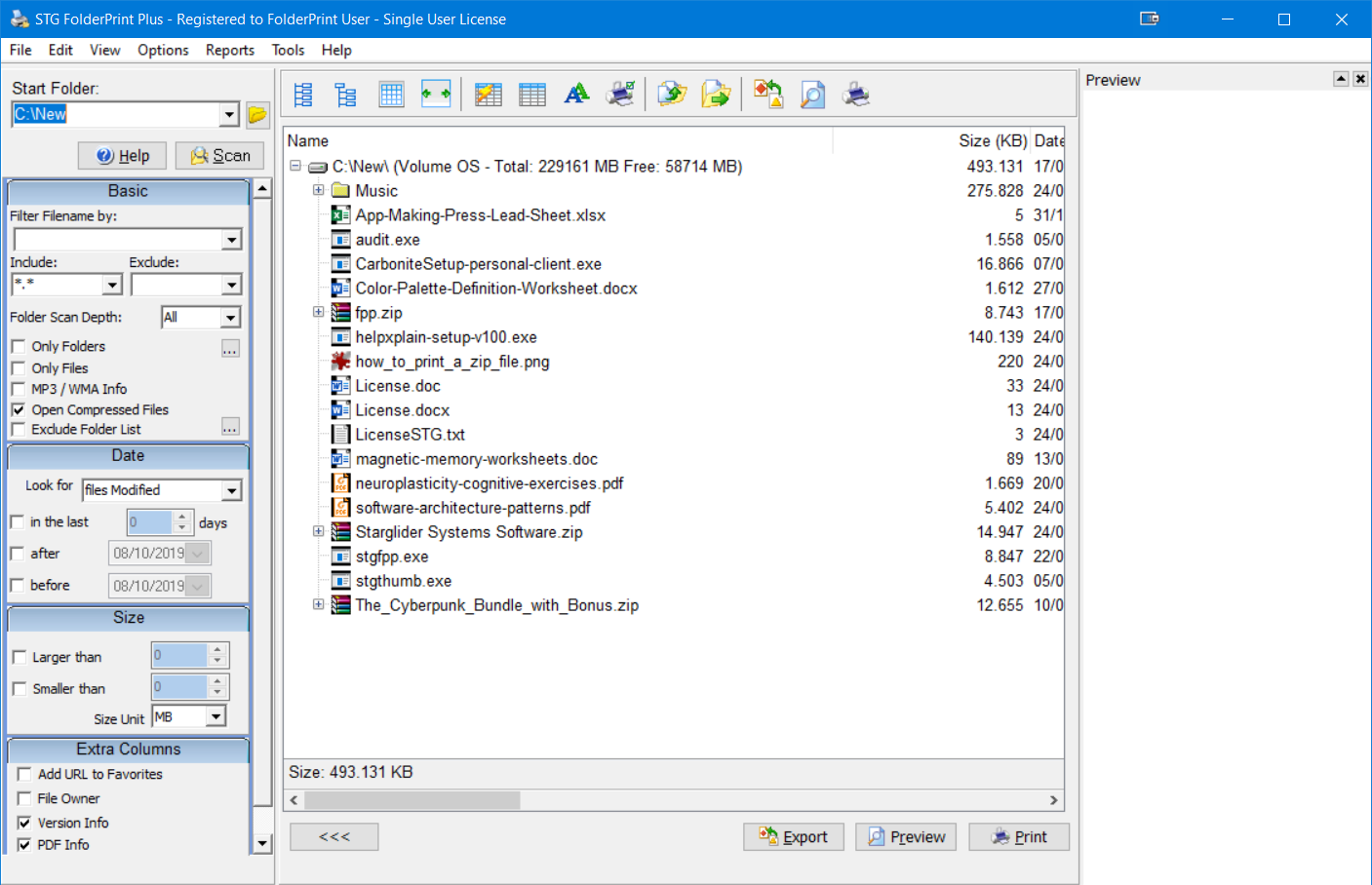Click the Color-Palette-Definition-Worksheet Word icon
The width and height of the screenshot is (1372, 885).
click(x=340, y=289)
